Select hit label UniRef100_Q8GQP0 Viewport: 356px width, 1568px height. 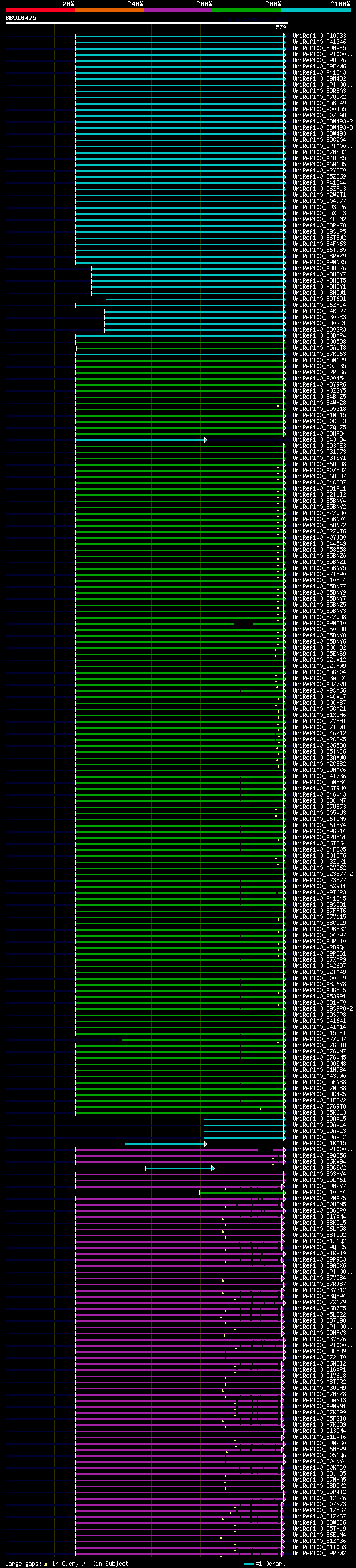pyautogui.click(x=319, y=1210)
